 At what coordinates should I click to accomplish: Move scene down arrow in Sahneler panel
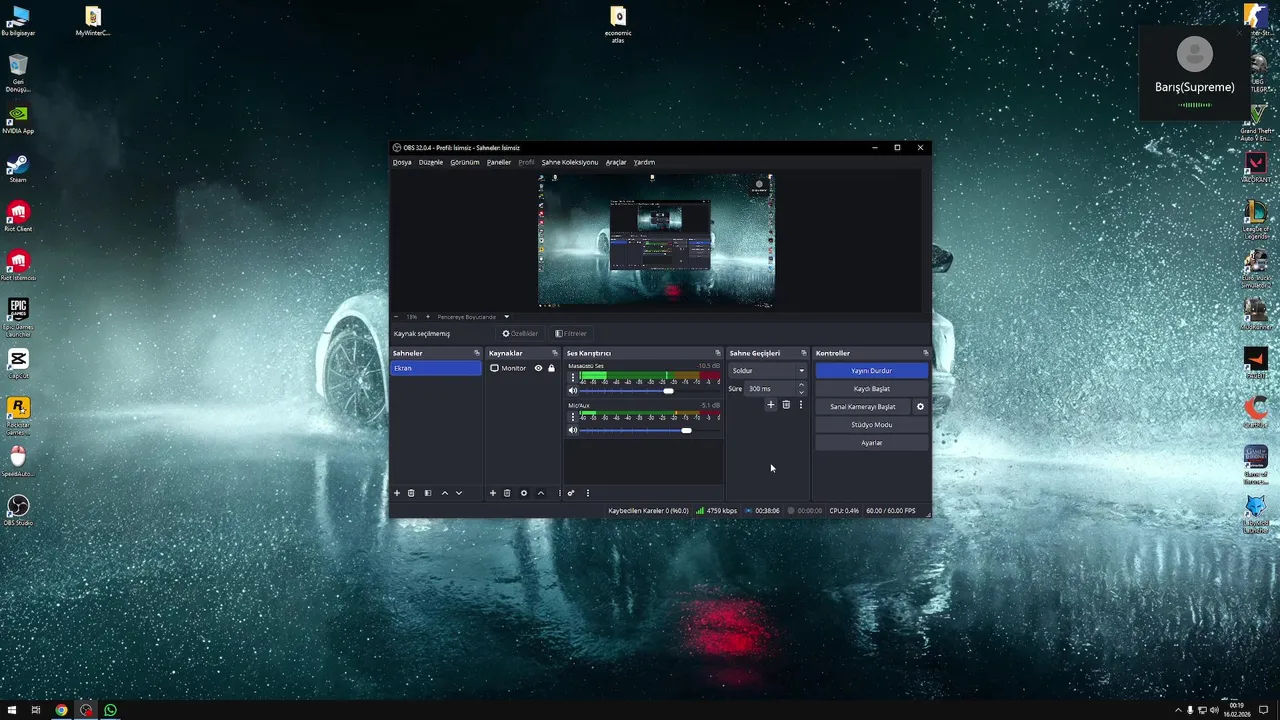(459, 493)
